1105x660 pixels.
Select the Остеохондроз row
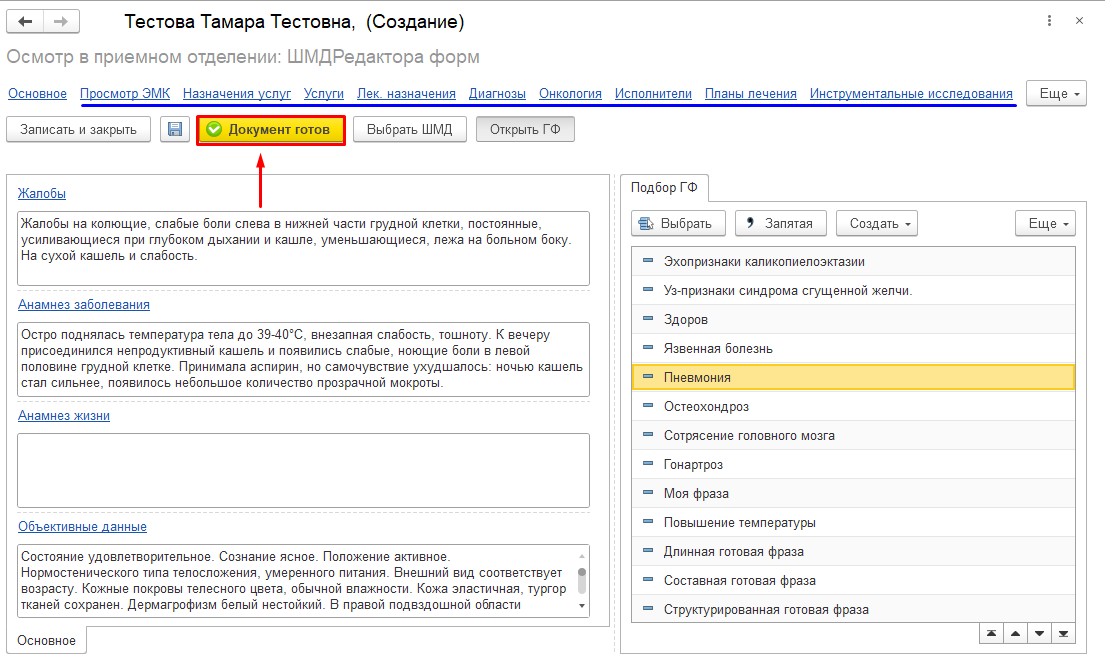point(853,406)
